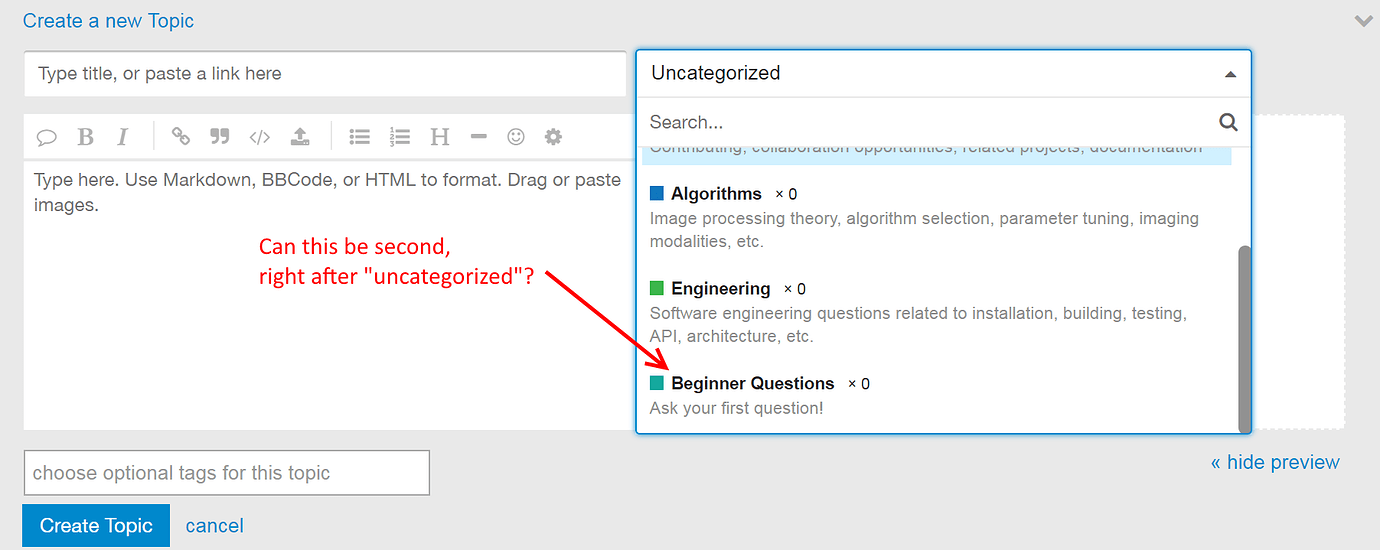Collapse composer with the top-right chevron

pyautogui.click(x=1363, y=20)
